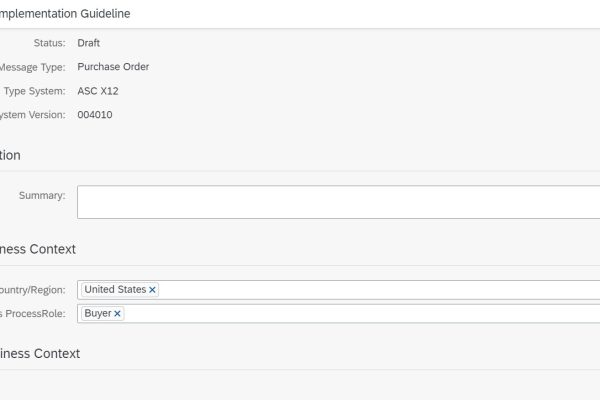
Task: Click the Purchase Order message type value
Action: [113, 67]
